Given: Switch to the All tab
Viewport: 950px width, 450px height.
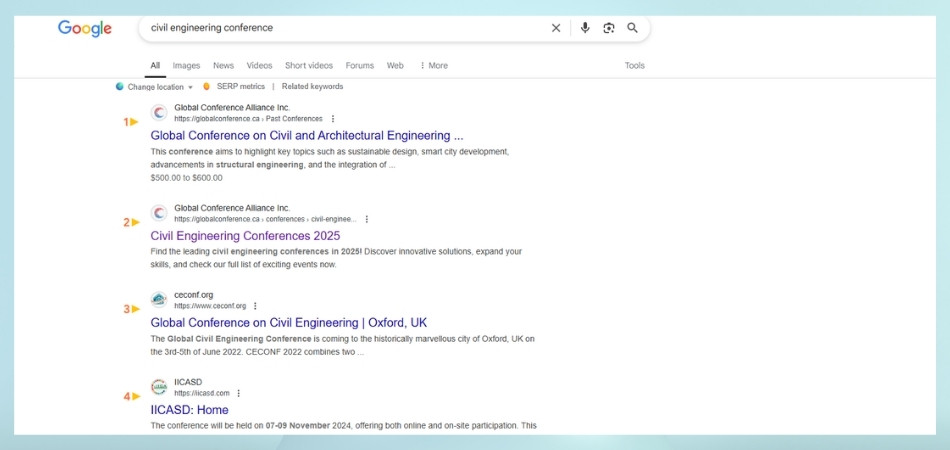Looking at the screenshot, I should [x=155, y=65].
